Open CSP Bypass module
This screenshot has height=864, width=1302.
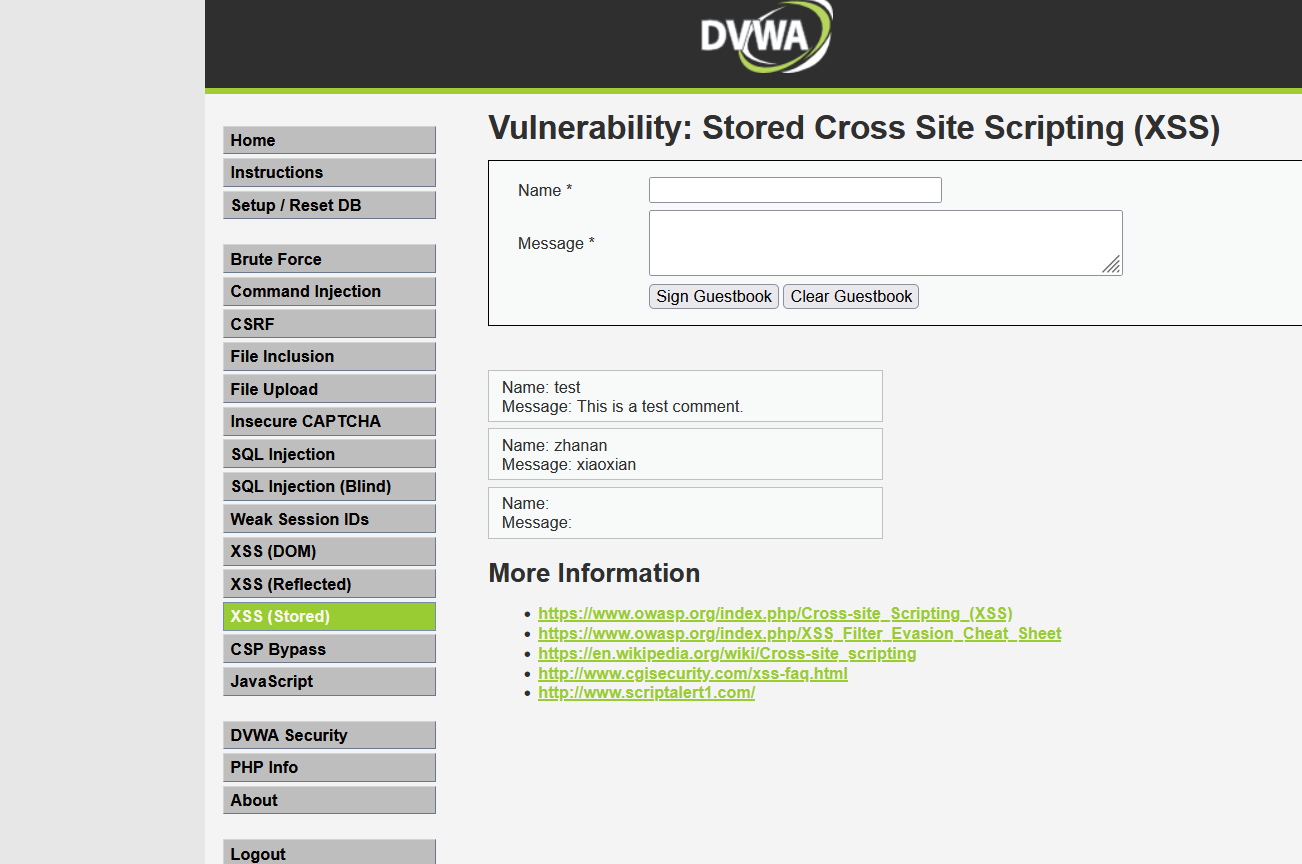(329, 649)
